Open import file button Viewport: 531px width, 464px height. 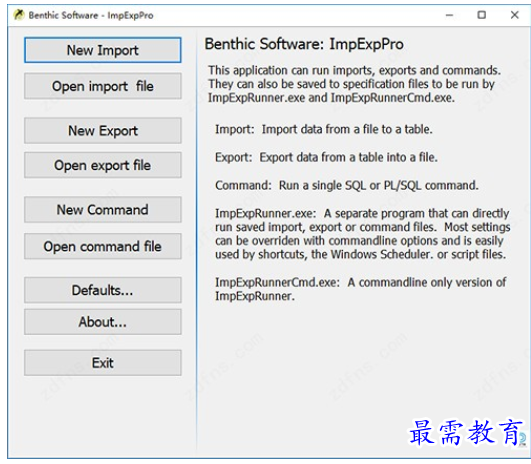pos(103,86)
